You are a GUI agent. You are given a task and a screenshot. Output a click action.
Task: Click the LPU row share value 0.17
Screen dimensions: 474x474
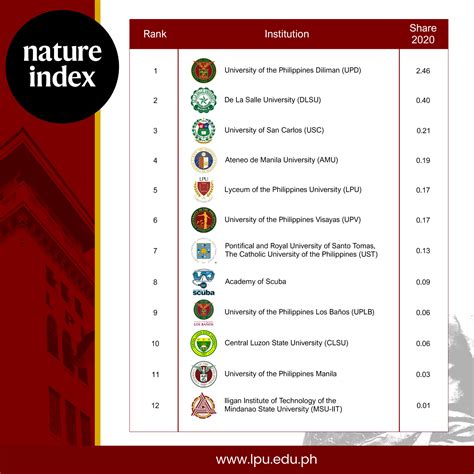pos(423,190)
